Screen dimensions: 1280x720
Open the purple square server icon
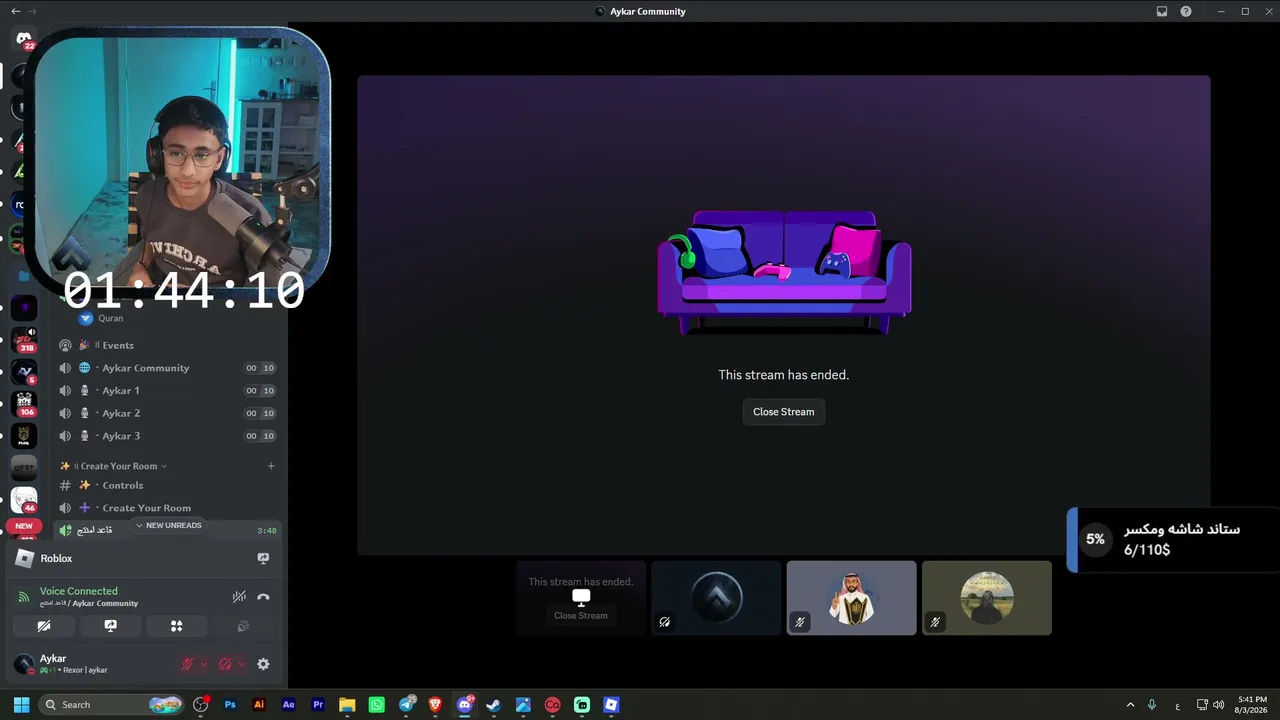coord(24,308)
